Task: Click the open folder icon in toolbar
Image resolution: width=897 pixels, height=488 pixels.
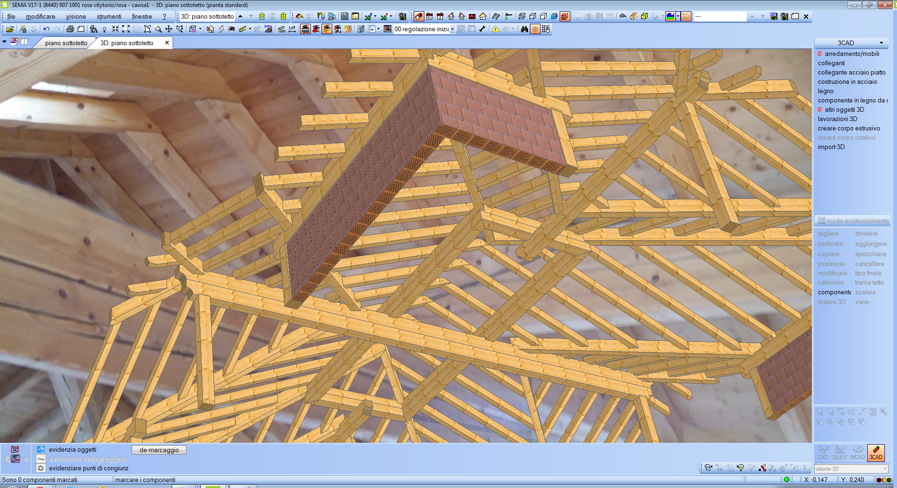Action: click(x=9, y=29)
